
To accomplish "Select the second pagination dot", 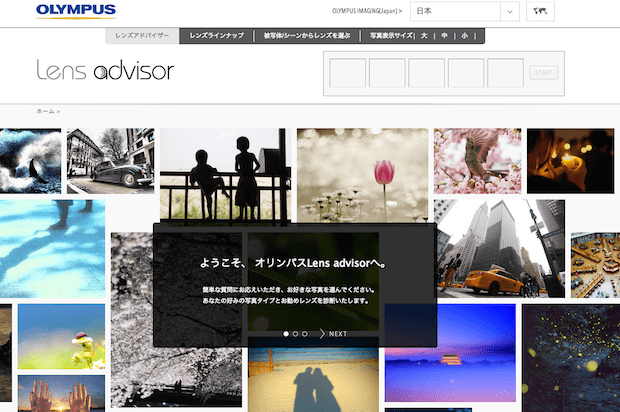I will point(295,333).
